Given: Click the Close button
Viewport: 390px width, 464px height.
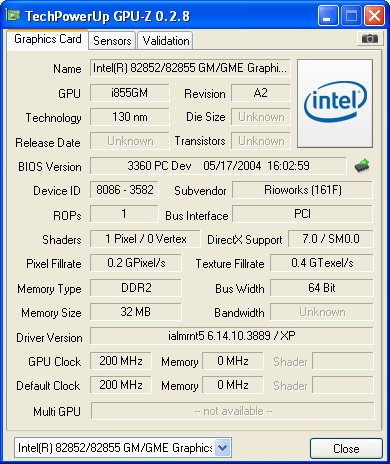Looking at the screenshot, I should [346, 448].
